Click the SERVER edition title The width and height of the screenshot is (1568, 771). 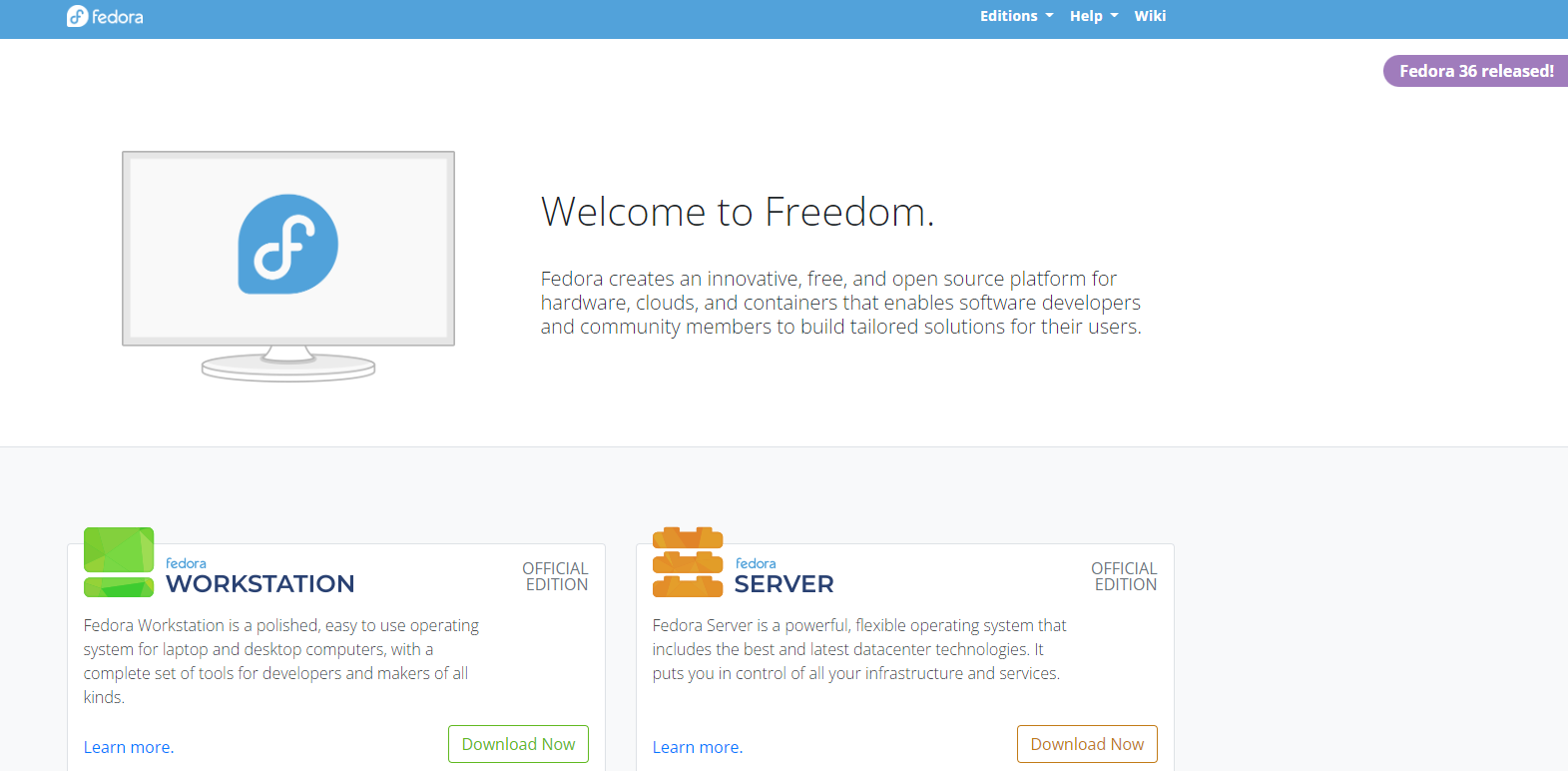[x=784, y=583]
